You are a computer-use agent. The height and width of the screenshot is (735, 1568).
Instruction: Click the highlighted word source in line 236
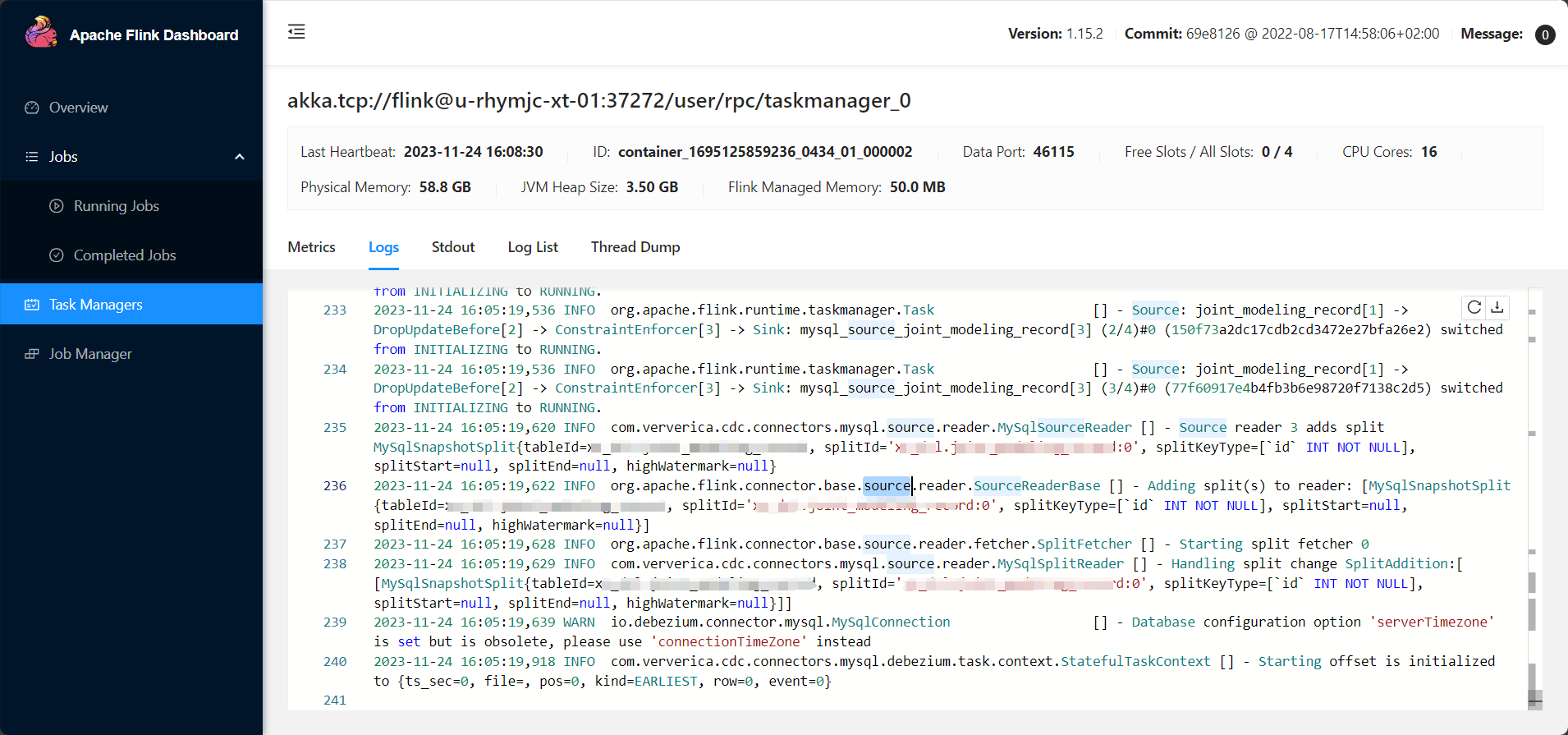pyautogui.click(x=887, y=486)
